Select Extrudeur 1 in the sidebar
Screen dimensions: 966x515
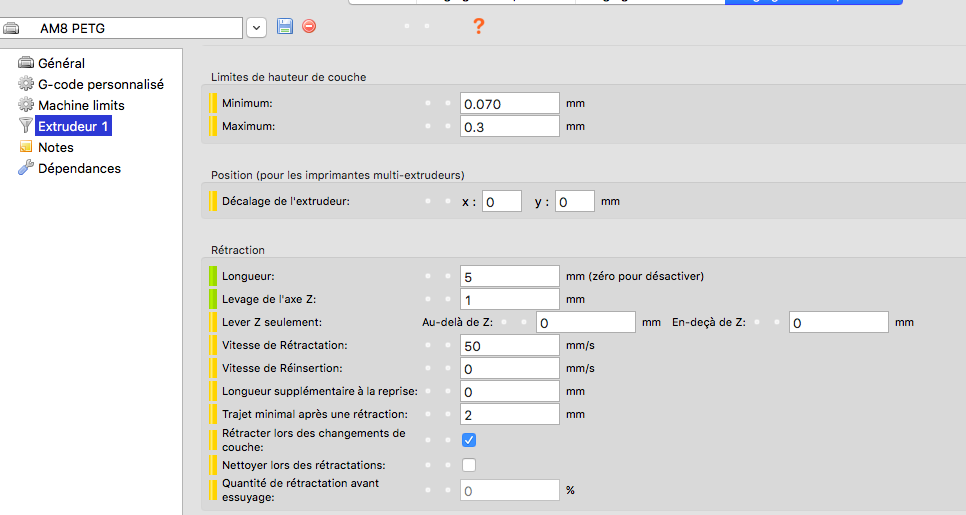73,126
